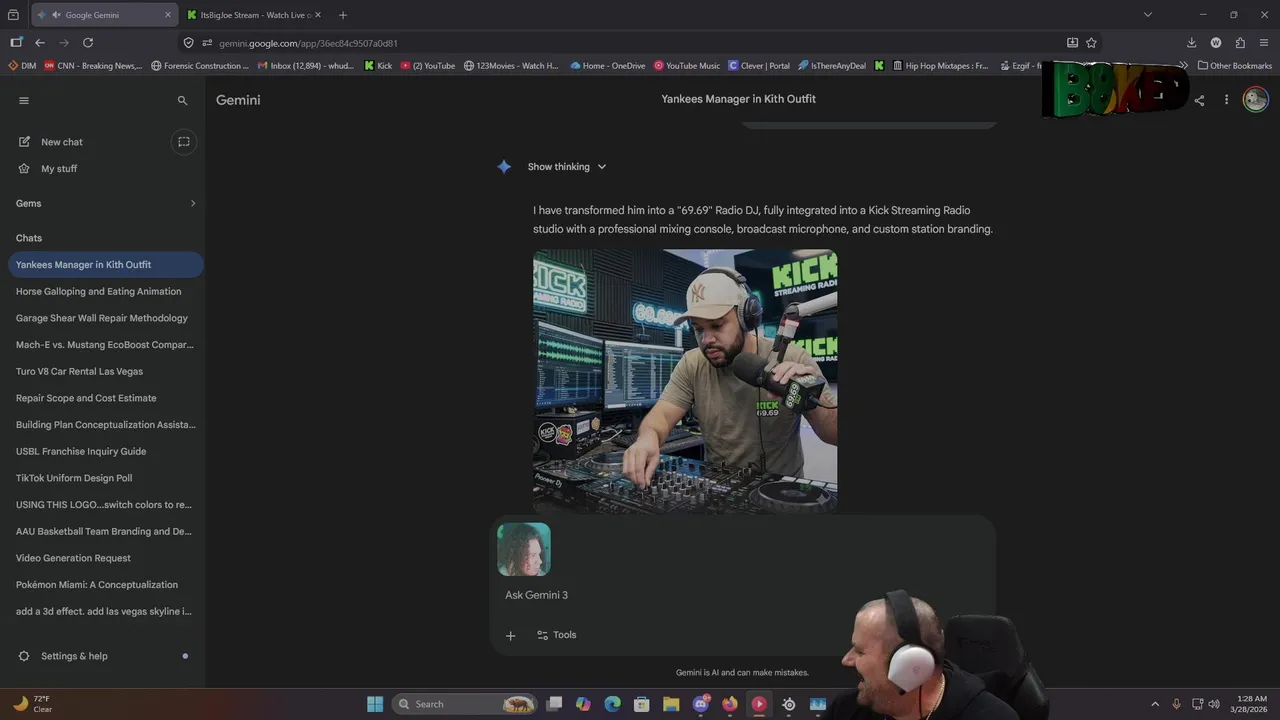Viewport: 1280px width, 720px height.
Task: Click the browser back arrow
Action: 40,43
